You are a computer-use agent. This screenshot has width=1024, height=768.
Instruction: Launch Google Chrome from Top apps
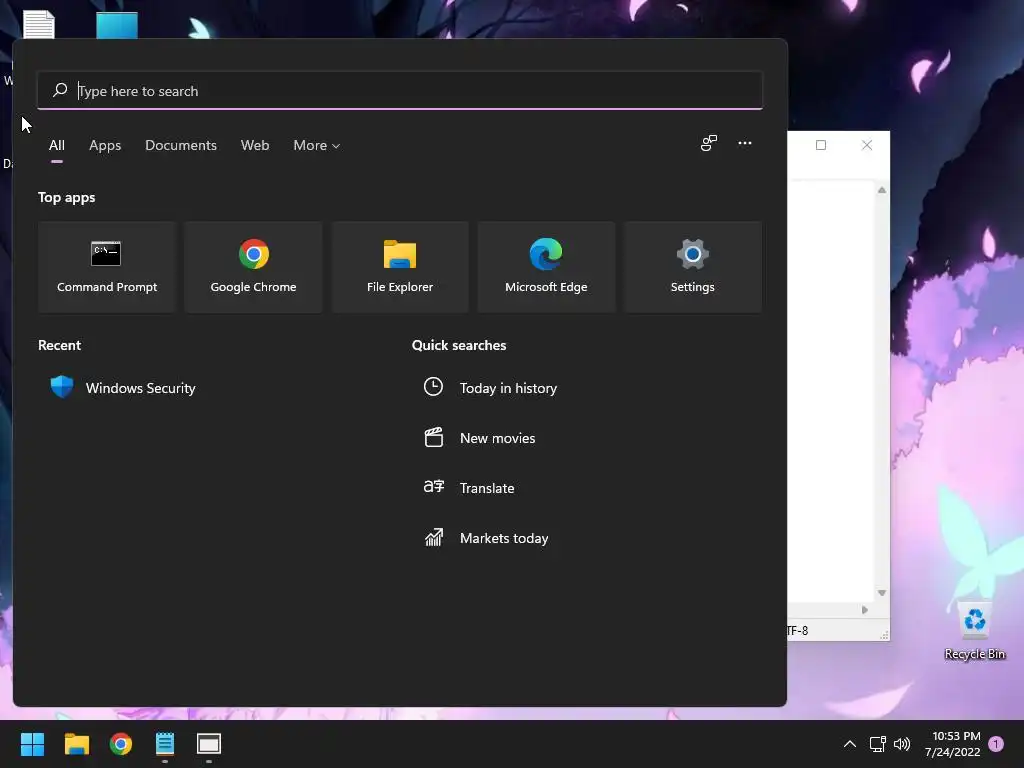pos(253,266)
